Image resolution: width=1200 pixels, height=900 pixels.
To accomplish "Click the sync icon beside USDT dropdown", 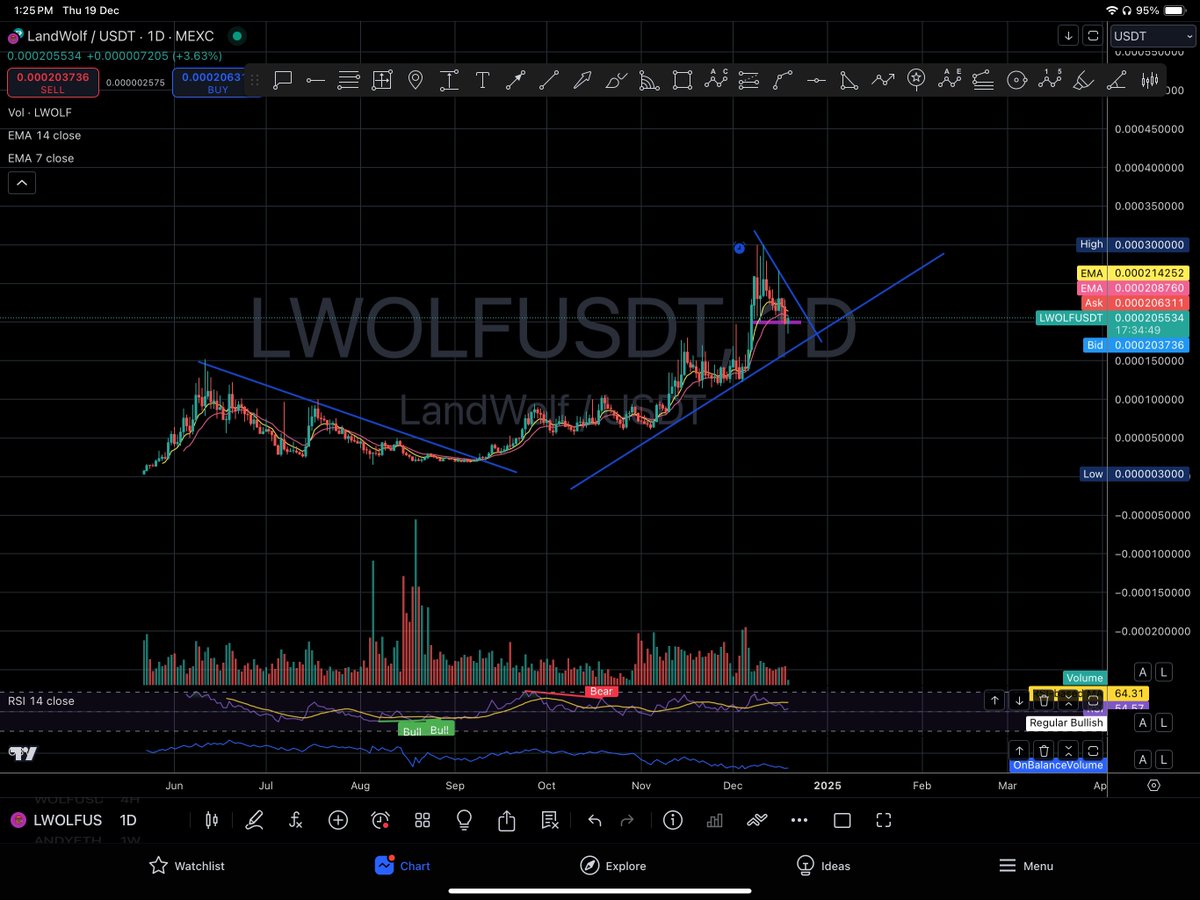I will 1093,36.
